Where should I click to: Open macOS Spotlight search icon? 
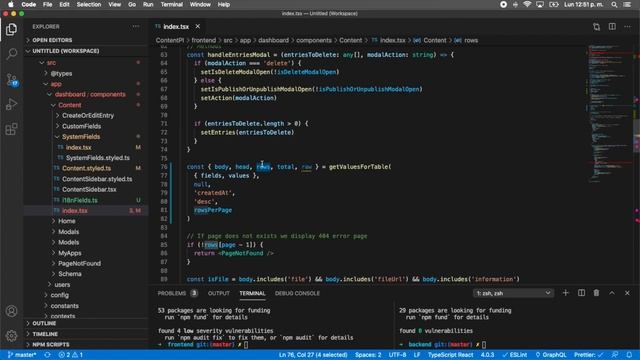pyautogui.click(x=614, y=4)
